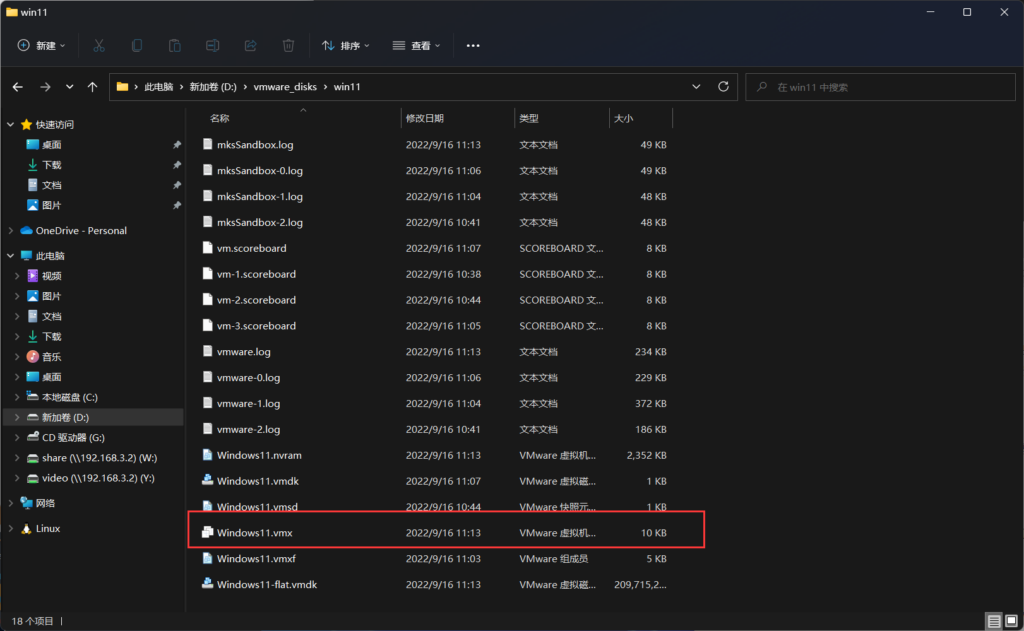Expand the OneDrive - Personal node

(x=10, y=231)
